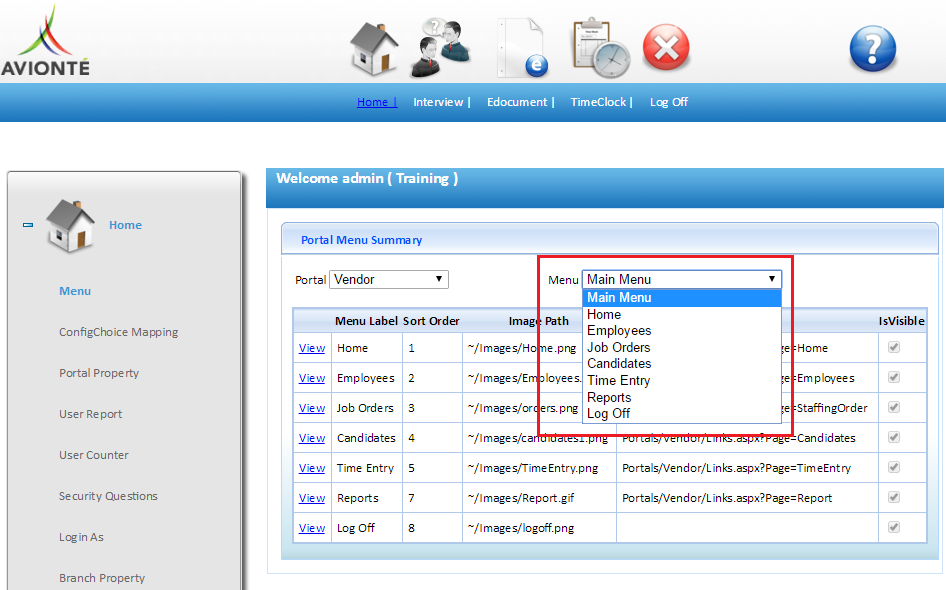The height and width of the screenshot is (590, 946).
Task: Open the View link for the Home row
Action: (x=312, y=348)
